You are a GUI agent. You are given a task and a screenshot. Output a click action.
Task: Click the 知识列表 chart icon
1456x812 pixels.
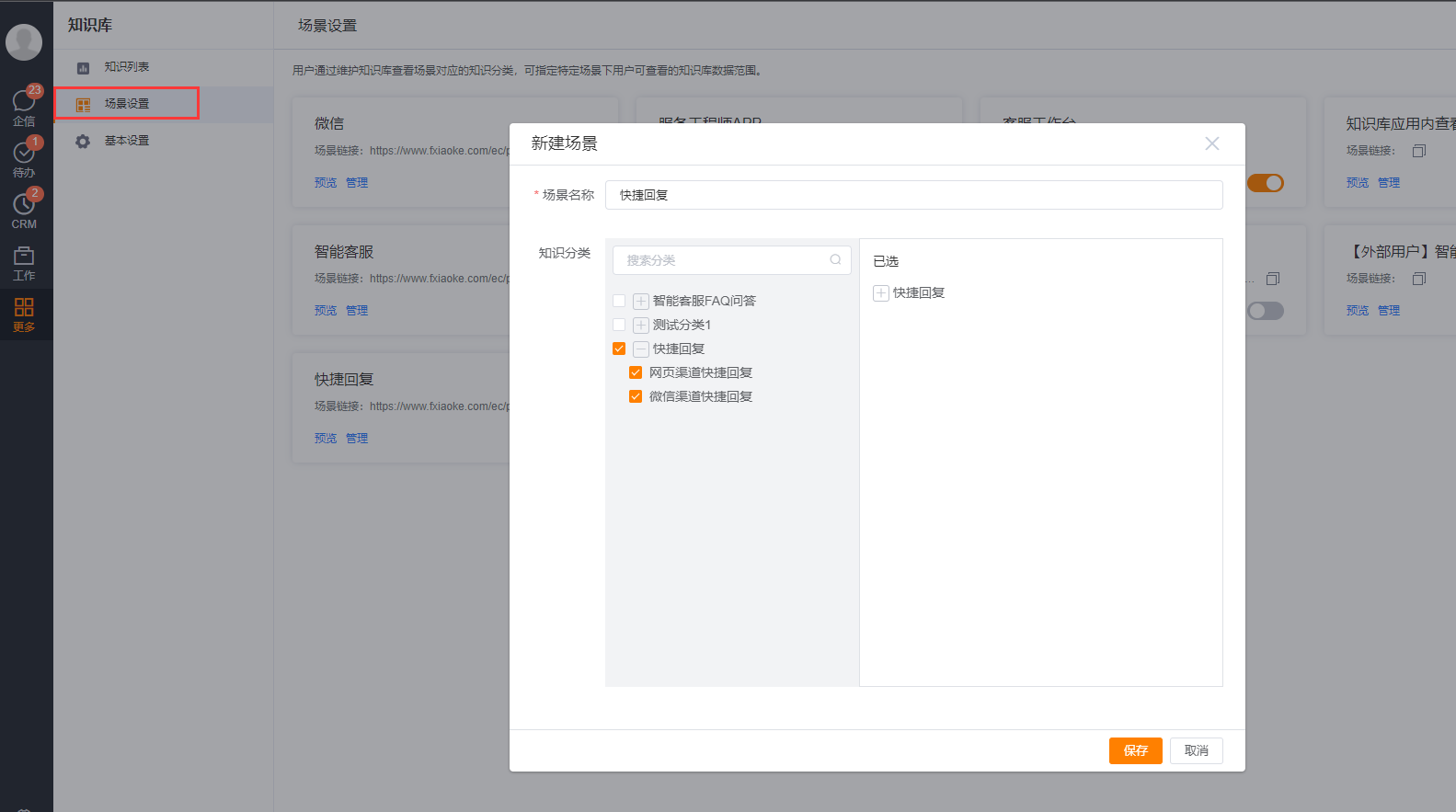click(x=83, y=67)
